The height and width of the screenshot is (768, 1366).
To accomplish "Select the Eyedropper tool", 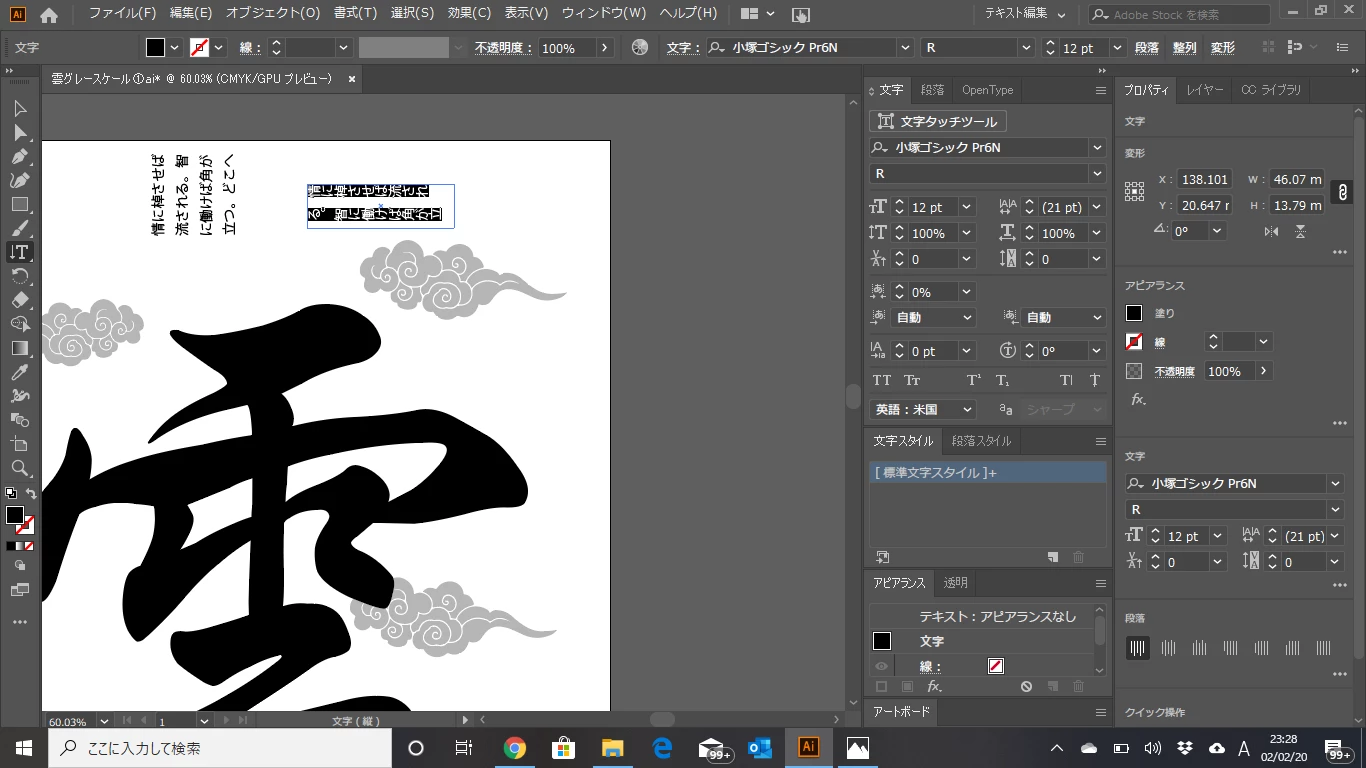I will pyautogui.click(x=19, y=372).
